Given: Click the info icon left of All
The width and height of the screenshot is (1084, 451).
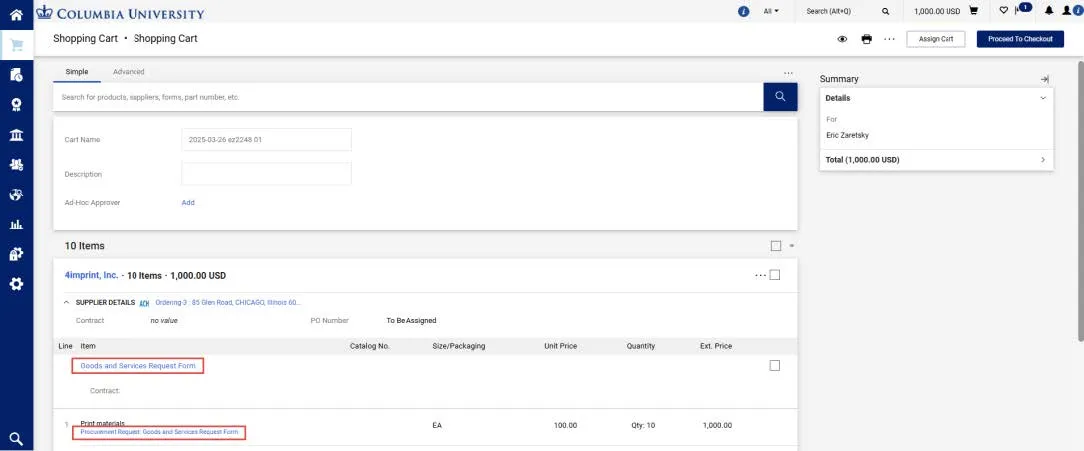Looking at the screenshot, I should coord(744,11).
